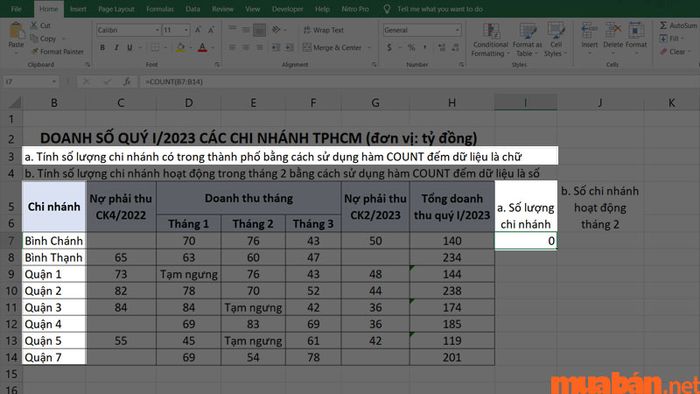Select column H header
Viewport: 700px width, 394px height.
(452, 103)
